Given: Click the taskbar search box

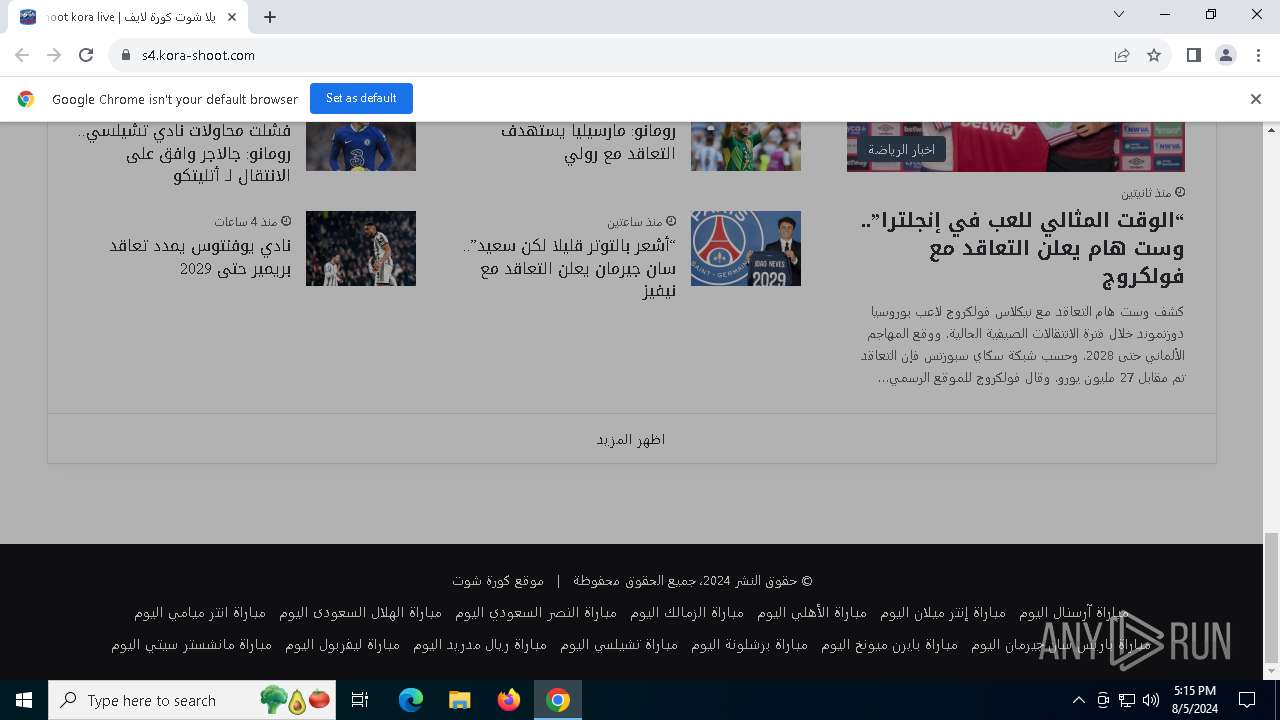Looking at the screenshot, I should pyautogui.click(x=192, y=700).
